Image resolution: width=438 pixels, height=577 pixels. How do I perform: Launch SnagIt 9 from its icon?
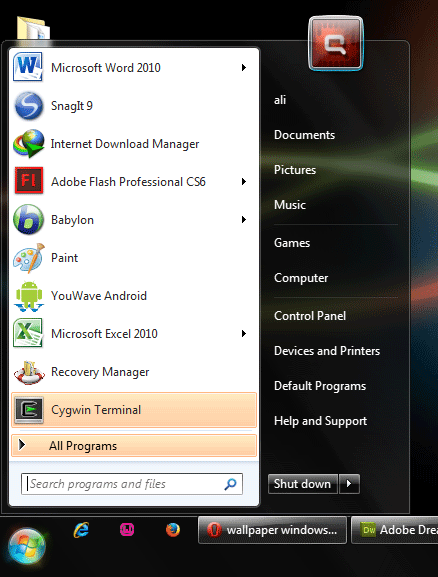coord(28,106)
